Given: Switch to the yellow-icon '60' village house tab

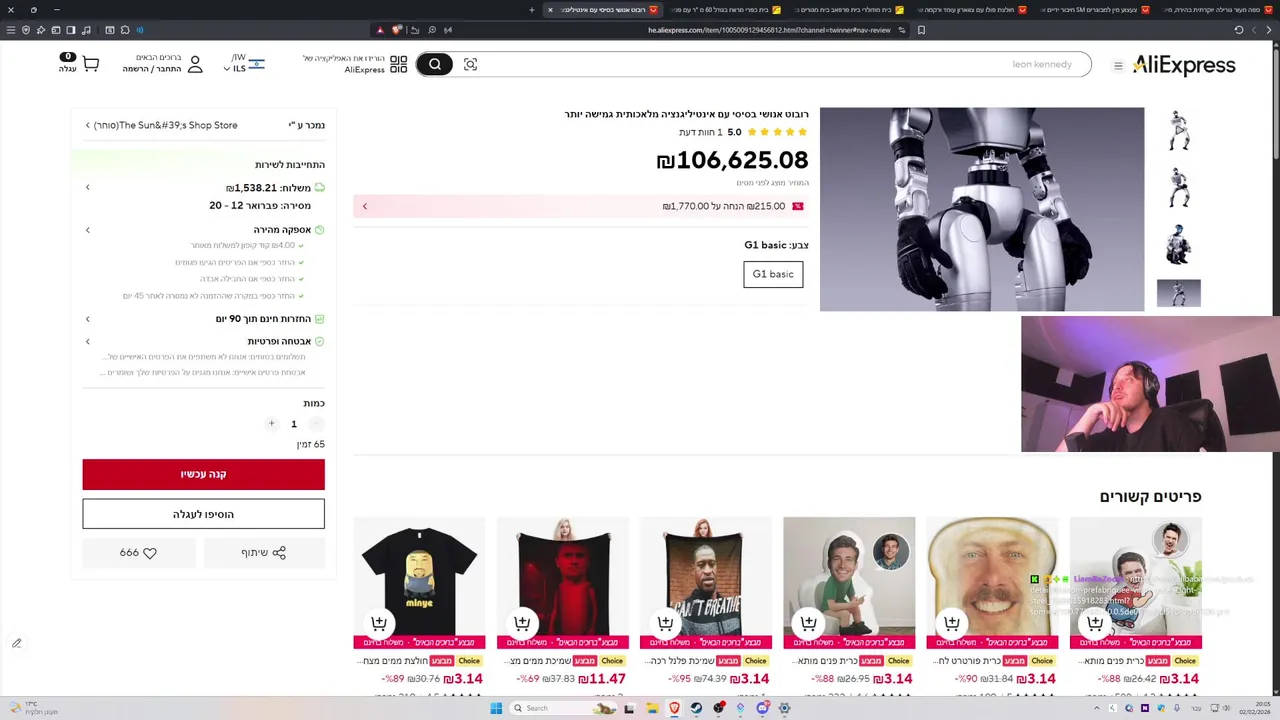Looking at the screenshot, I should (727, 10).
